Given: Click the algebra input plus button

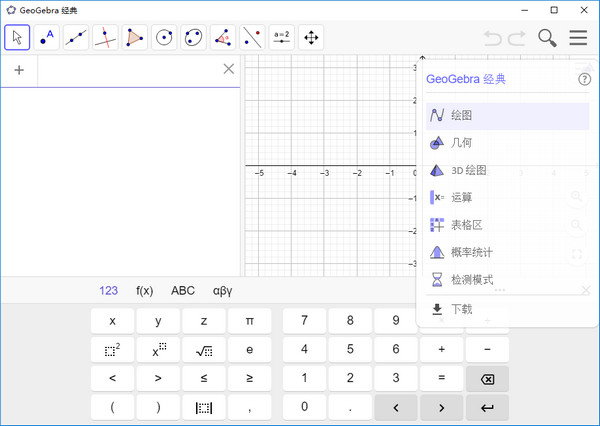Looking at the screenshot, I should [19, 69].
